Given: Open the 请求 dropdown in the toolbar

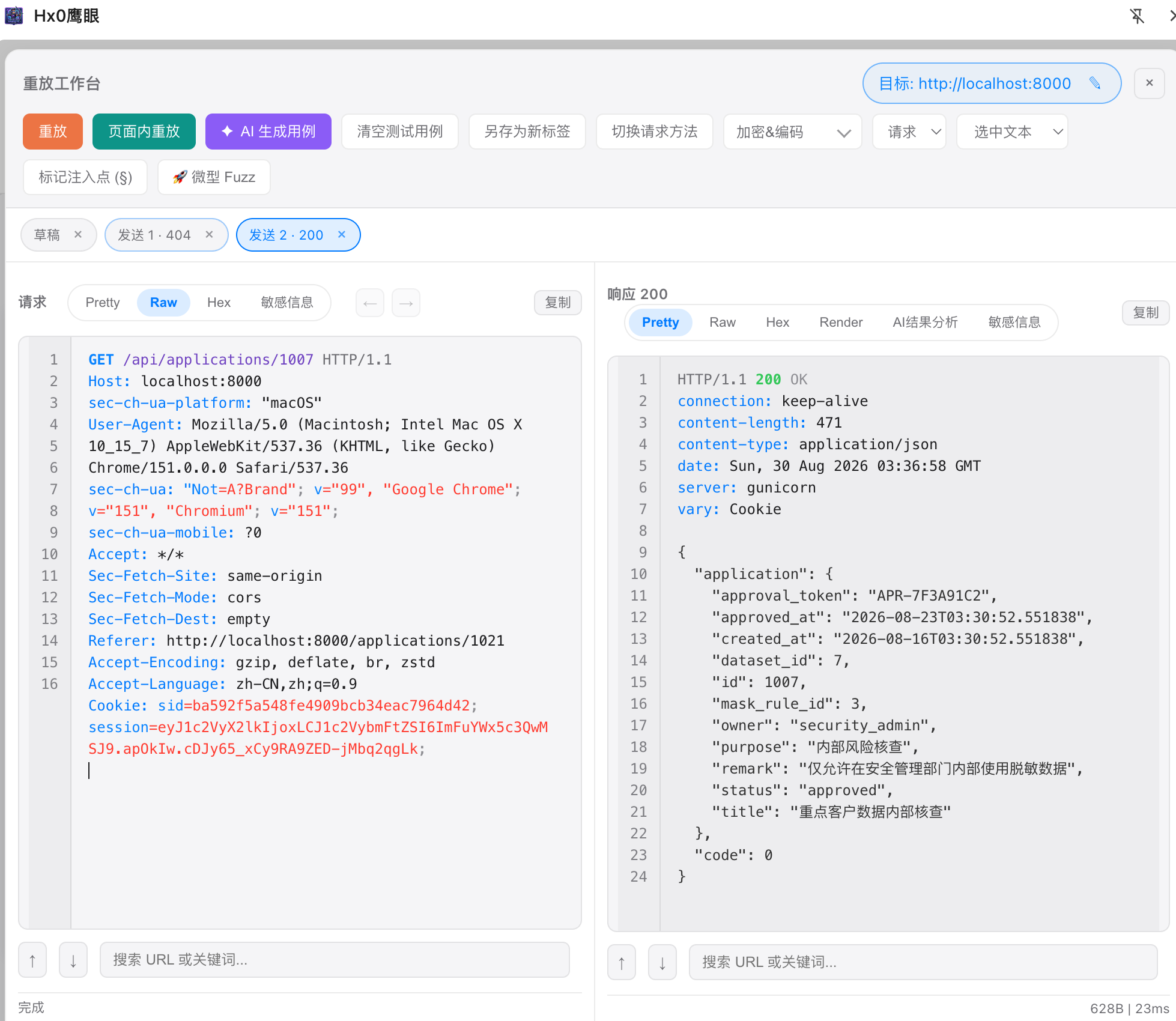Looking at the screenshot, I should click(x=909, y=132).
